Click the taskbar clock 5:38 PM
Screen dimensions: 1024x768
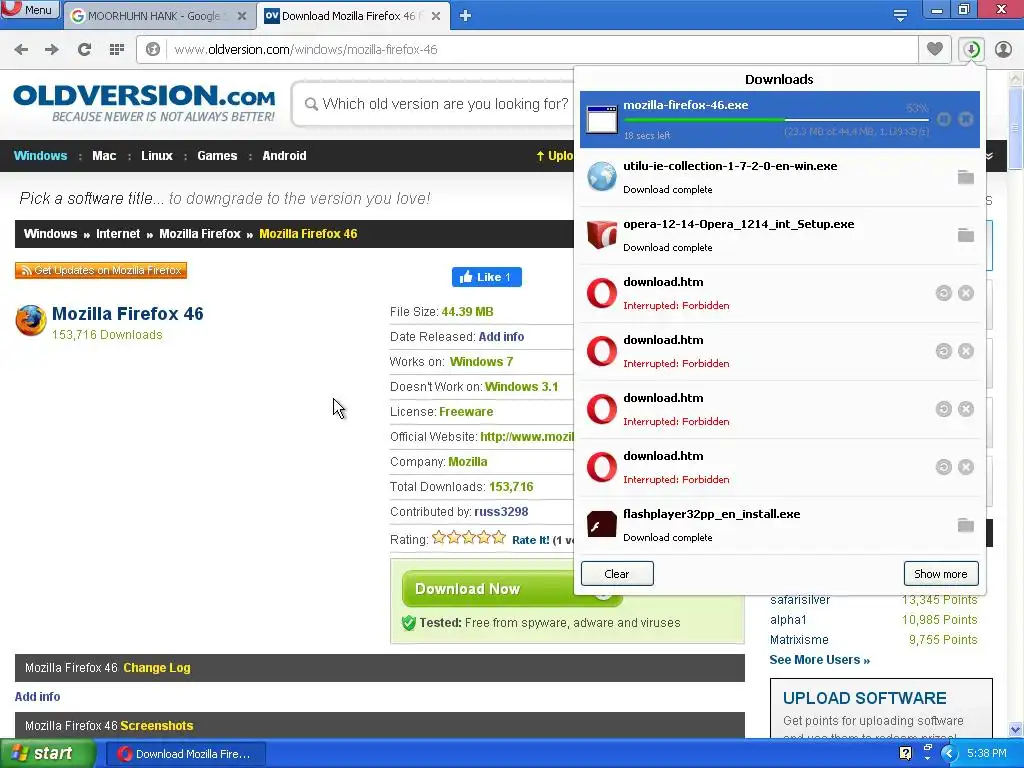986,754
